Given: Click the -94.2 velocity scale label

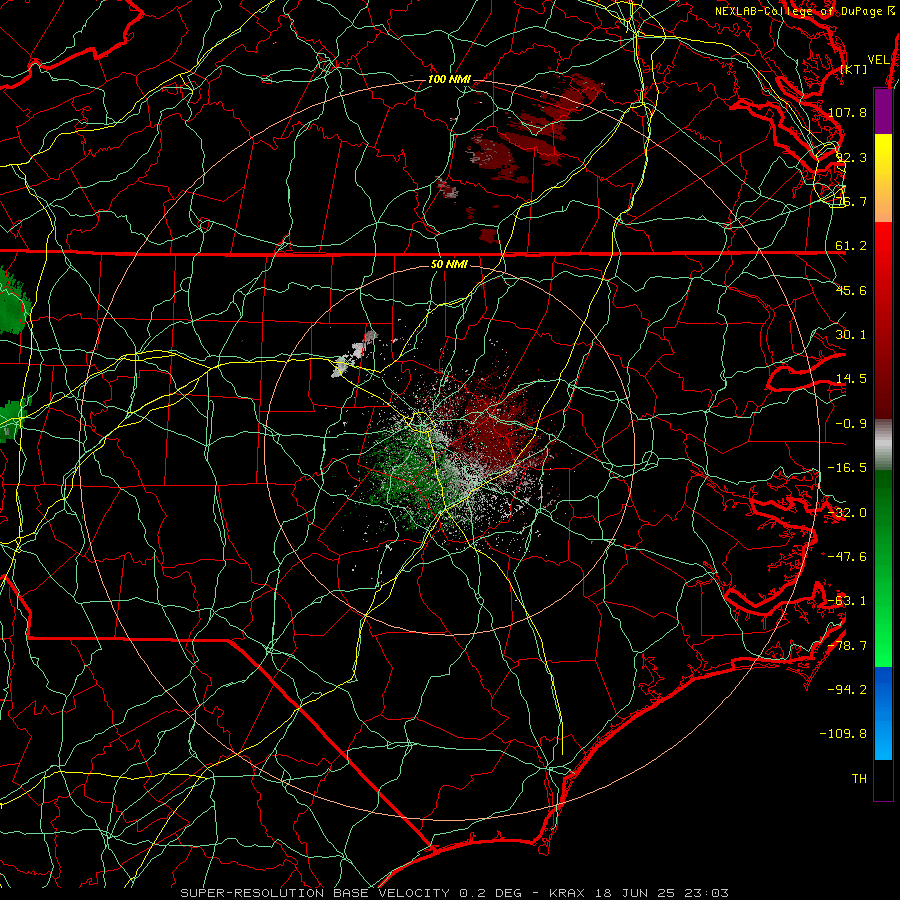Looking at the screenshot, I should pos(847,689).
